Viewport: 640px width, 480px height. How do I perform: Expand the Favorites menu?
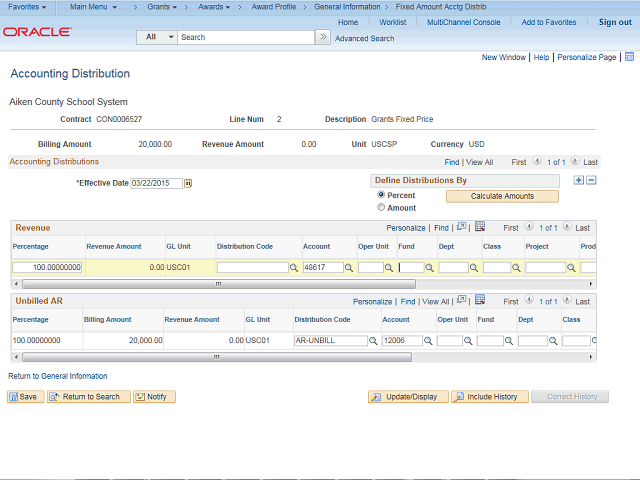pyautogui.click(x=27, y=7)
